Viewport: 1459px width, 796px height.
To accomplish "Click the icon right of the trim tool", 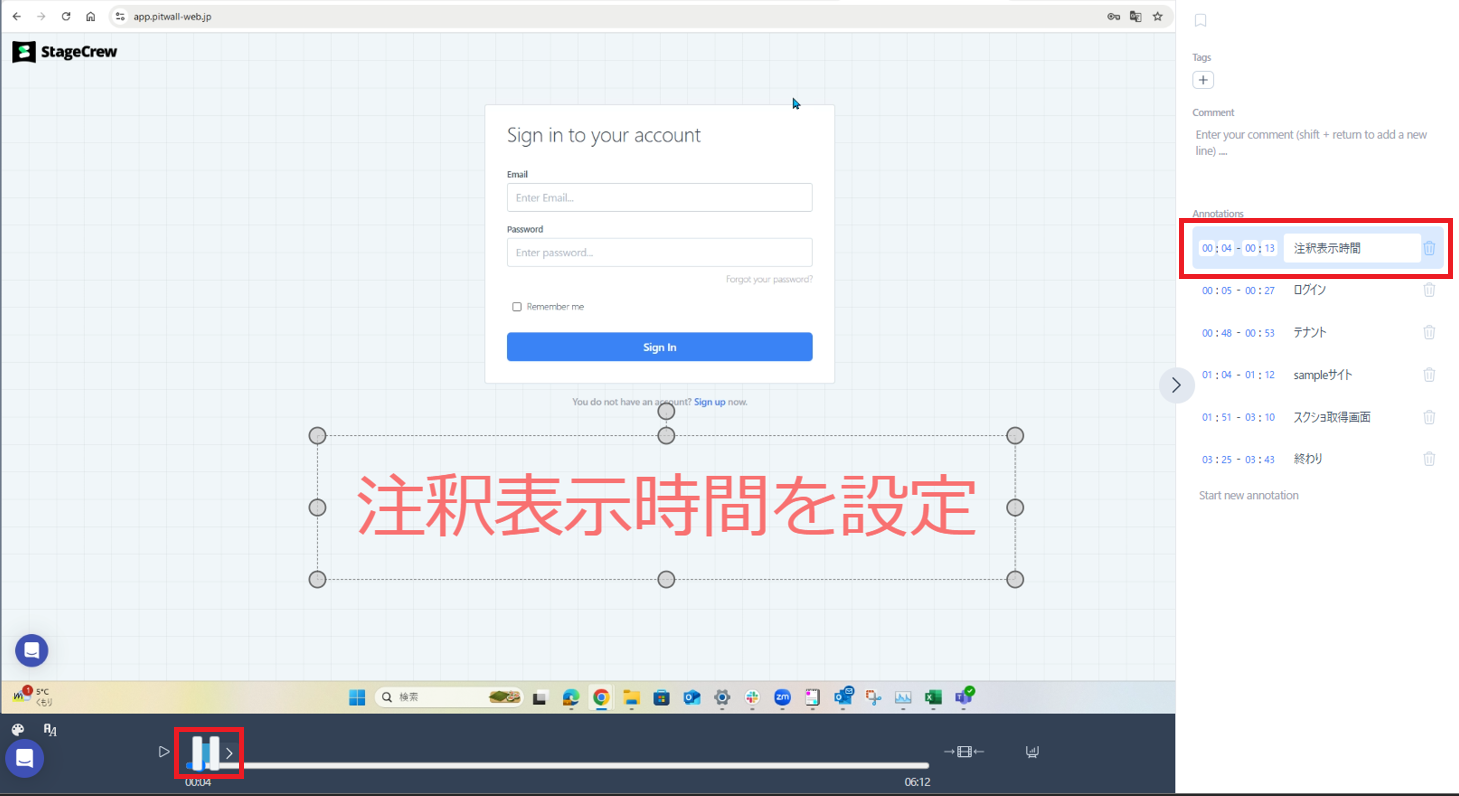I will point(1032,752).
